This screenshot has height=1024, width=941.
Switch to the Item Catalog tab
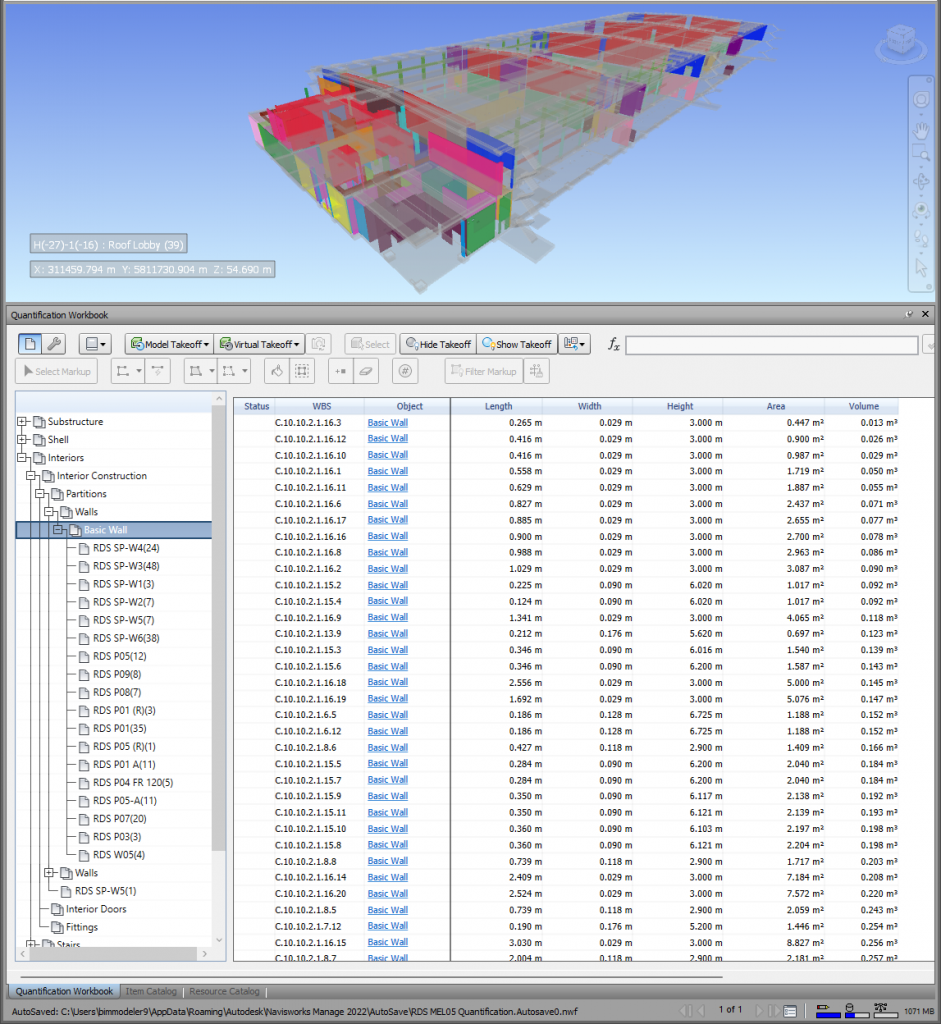(x=151, y=991)
